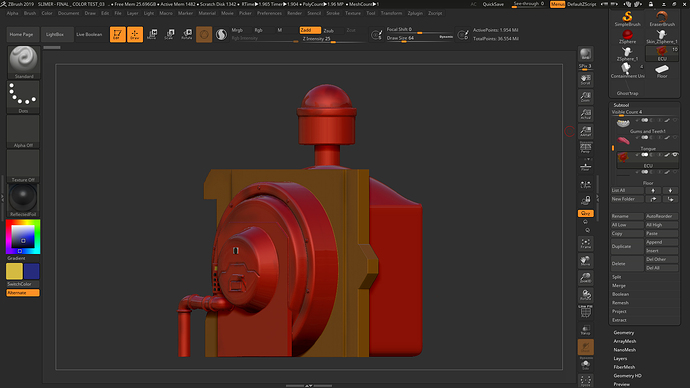Image resolution: width=690 pixels, height=388 pixels.
Task: Toggle the Solo mode button
Action: [586, 365]
